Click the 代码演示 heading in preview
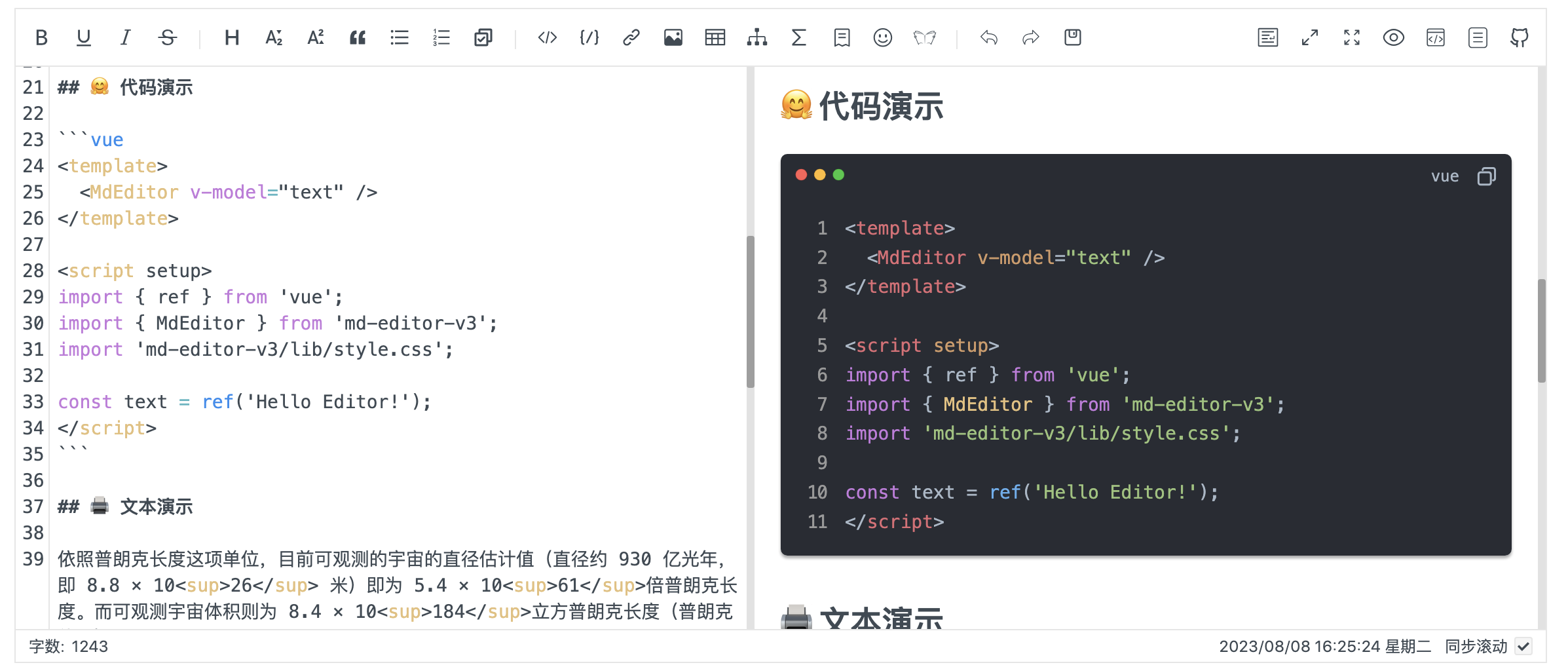This screenshot has width=1568, height=667. tap(862, 106)
